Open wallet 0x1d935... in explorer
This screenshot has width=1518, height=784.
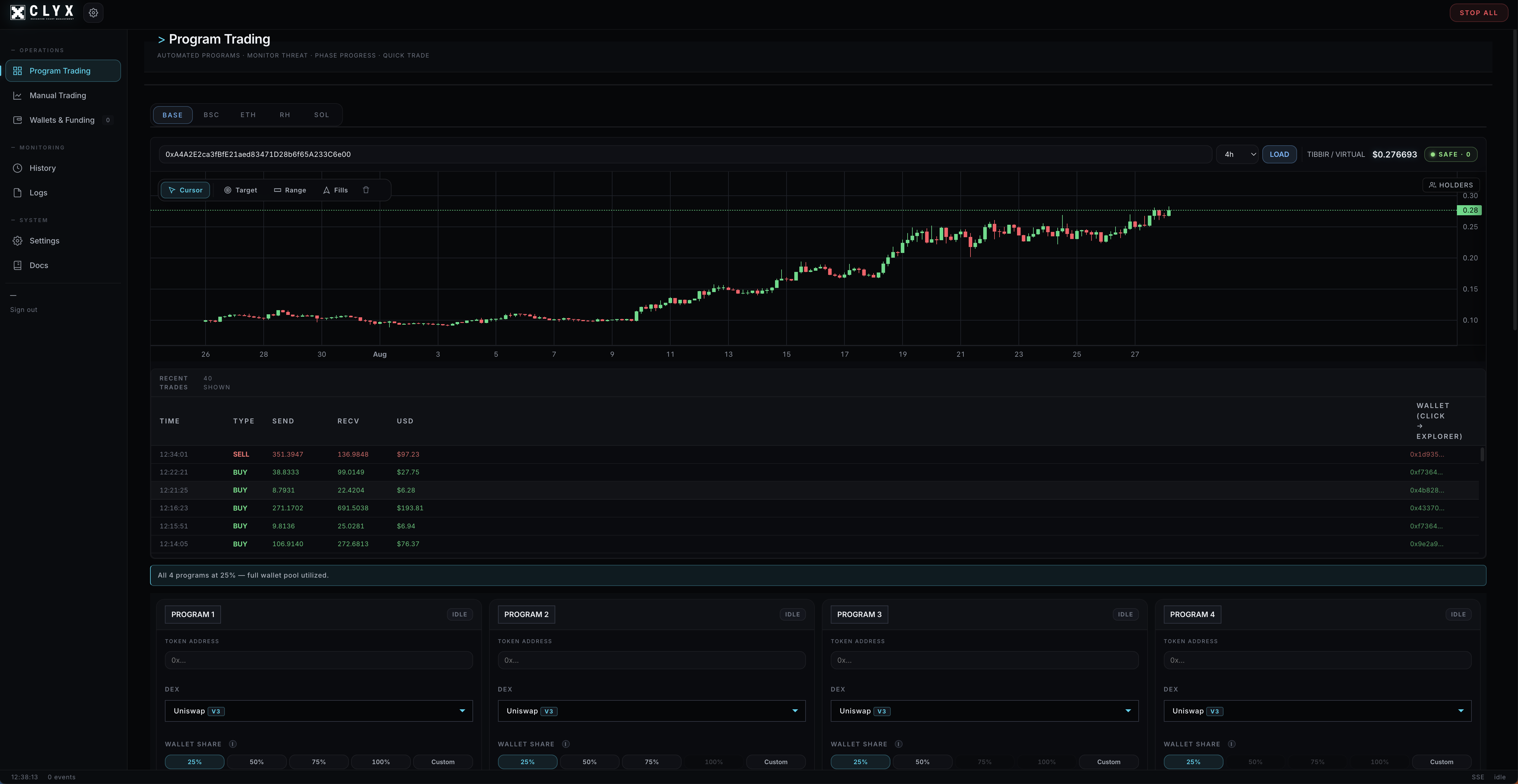[x=1427, y=455]
